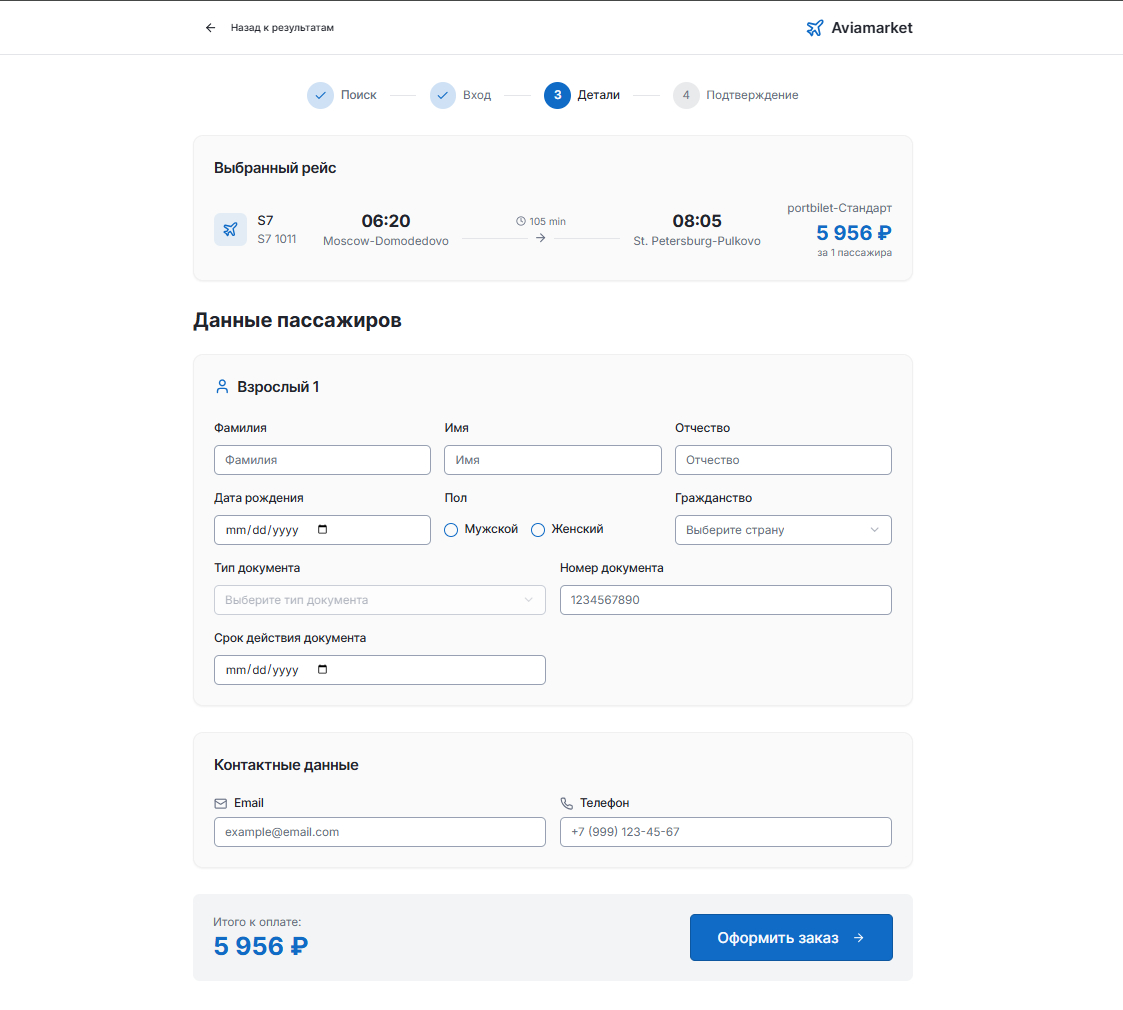Open calendar picker in Дата рождения field
This screenshot has height=1010, width=1123.
[x=322, y=529]
